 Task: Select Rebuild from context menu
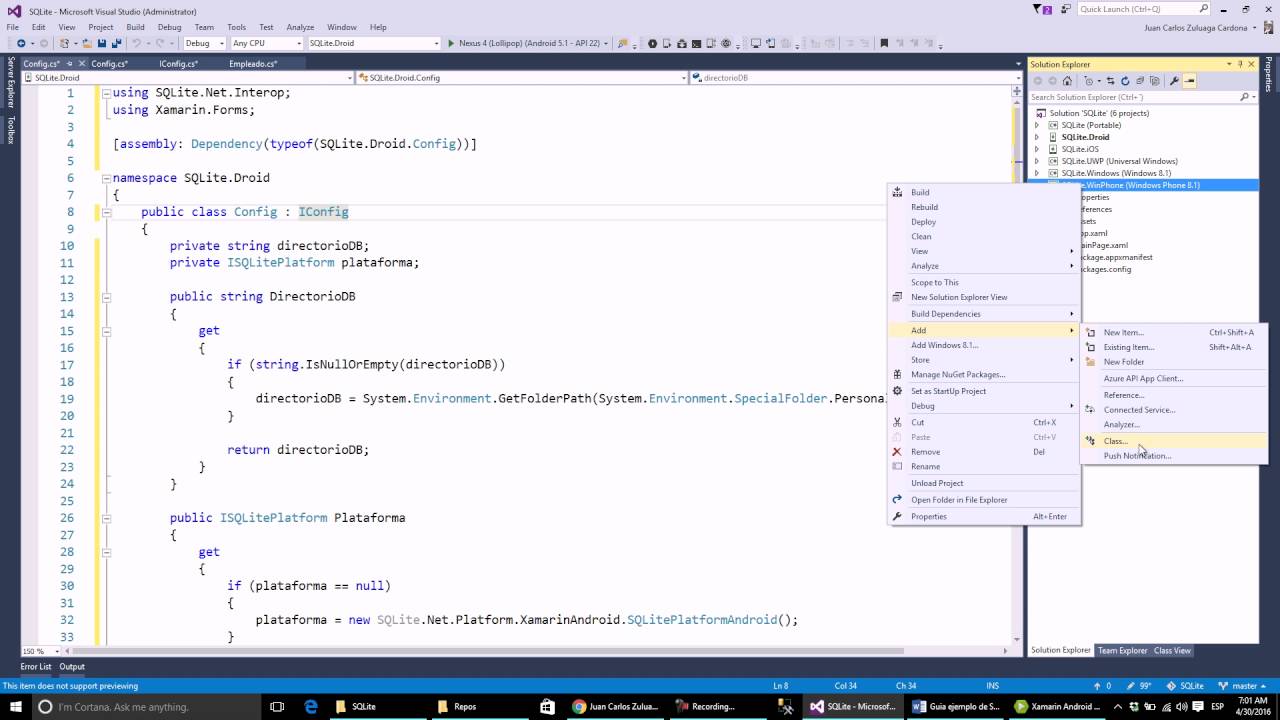point(984,207)
